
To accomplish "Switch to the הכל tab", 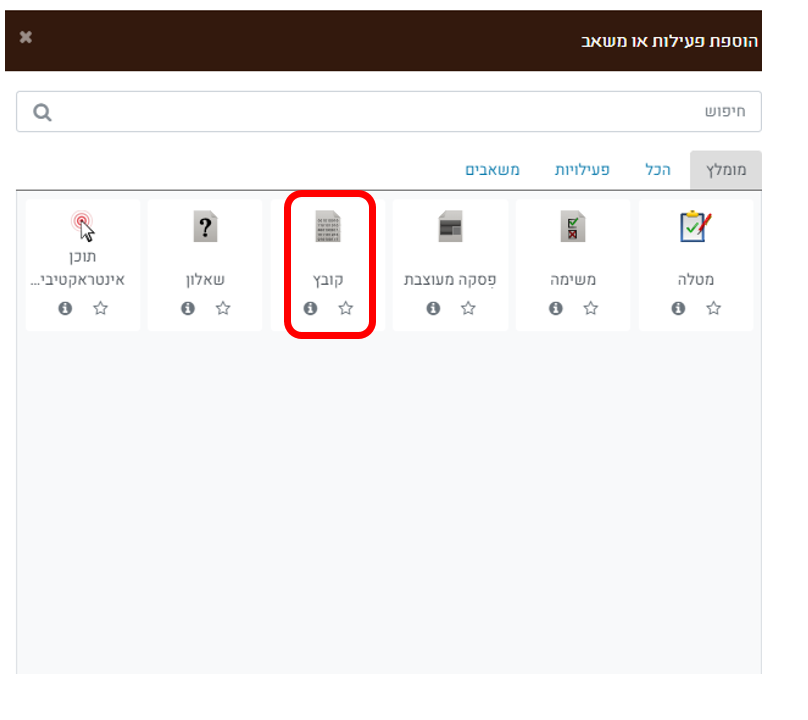I will click(657, 170).
